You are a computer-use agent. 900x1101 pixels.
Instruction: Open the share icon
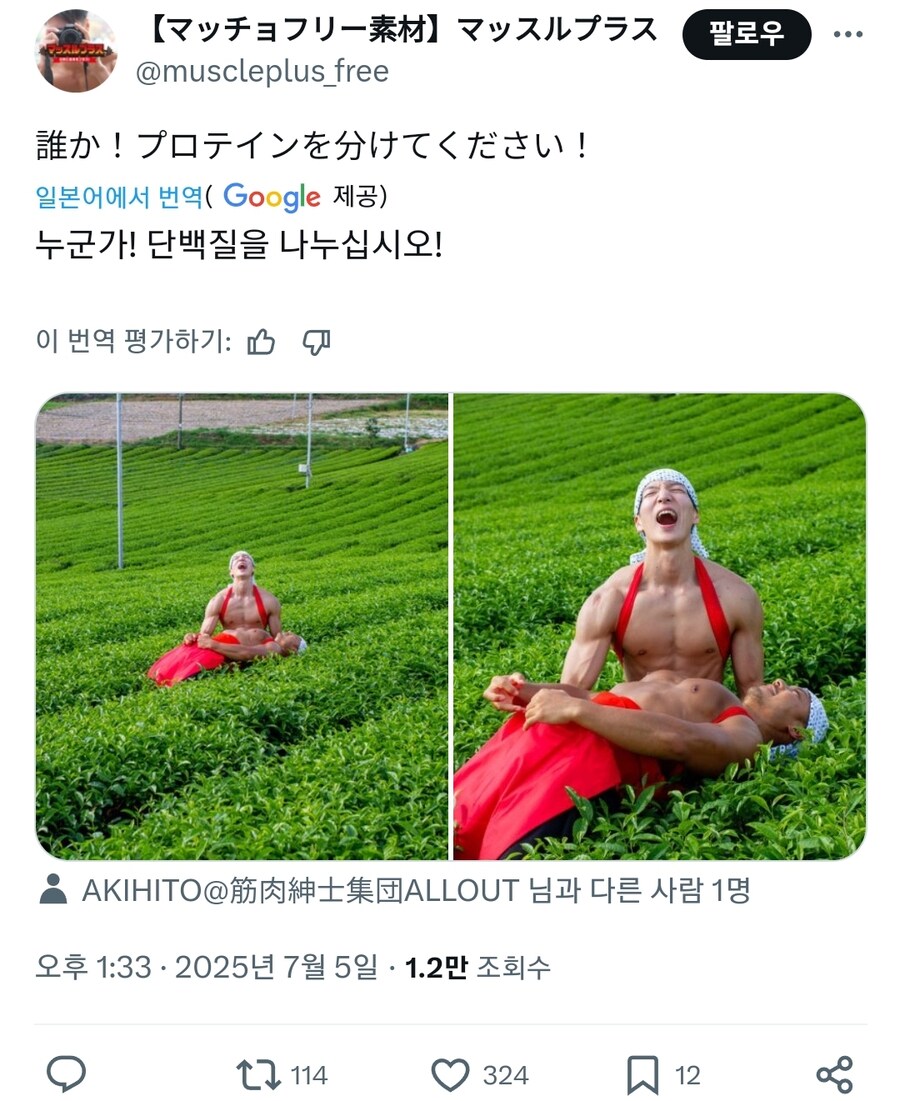pos(835,1075)
